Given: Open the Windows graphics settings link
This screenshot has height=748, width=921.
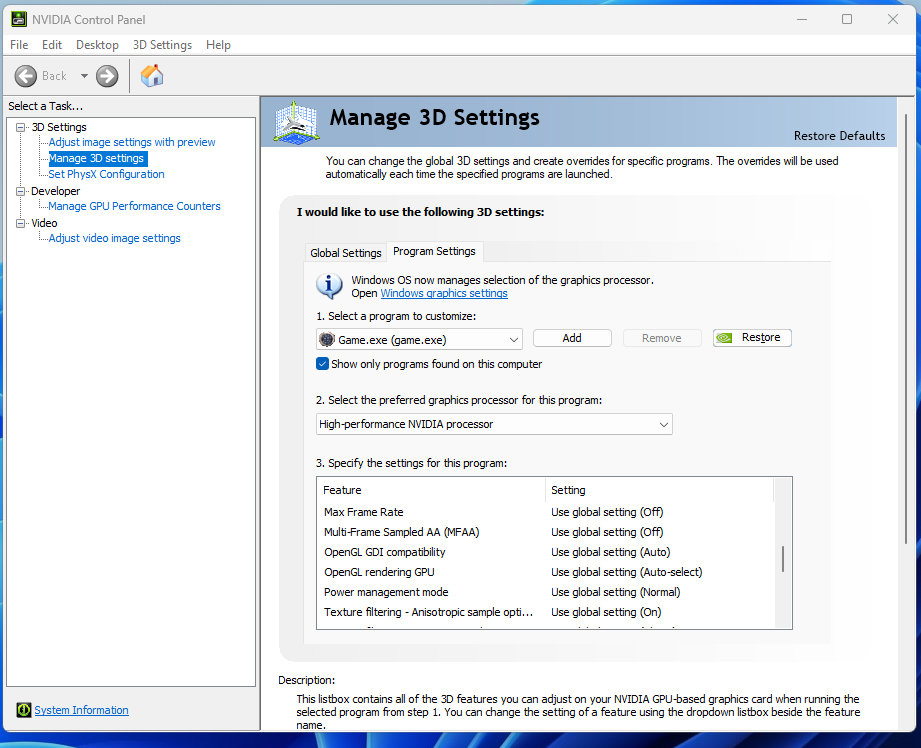Looking at the screenshot, I should click(x=444, y=293).
